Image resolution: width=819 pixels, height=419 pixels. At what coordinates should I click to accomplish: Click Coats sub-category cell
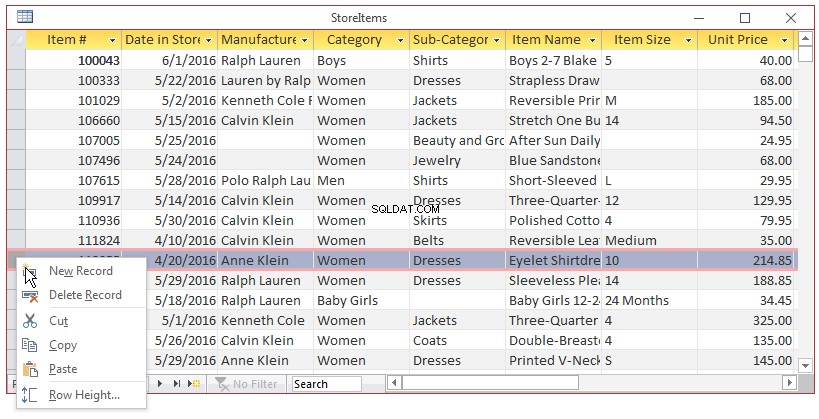click(x=458, y=340)
